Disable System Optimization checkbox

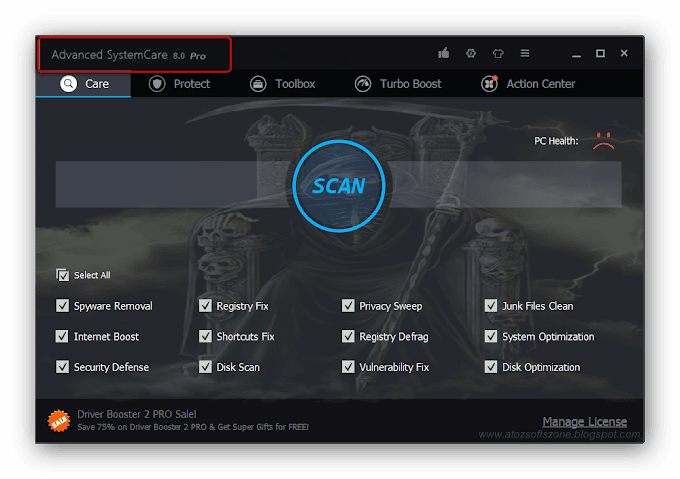pos(491,336)
